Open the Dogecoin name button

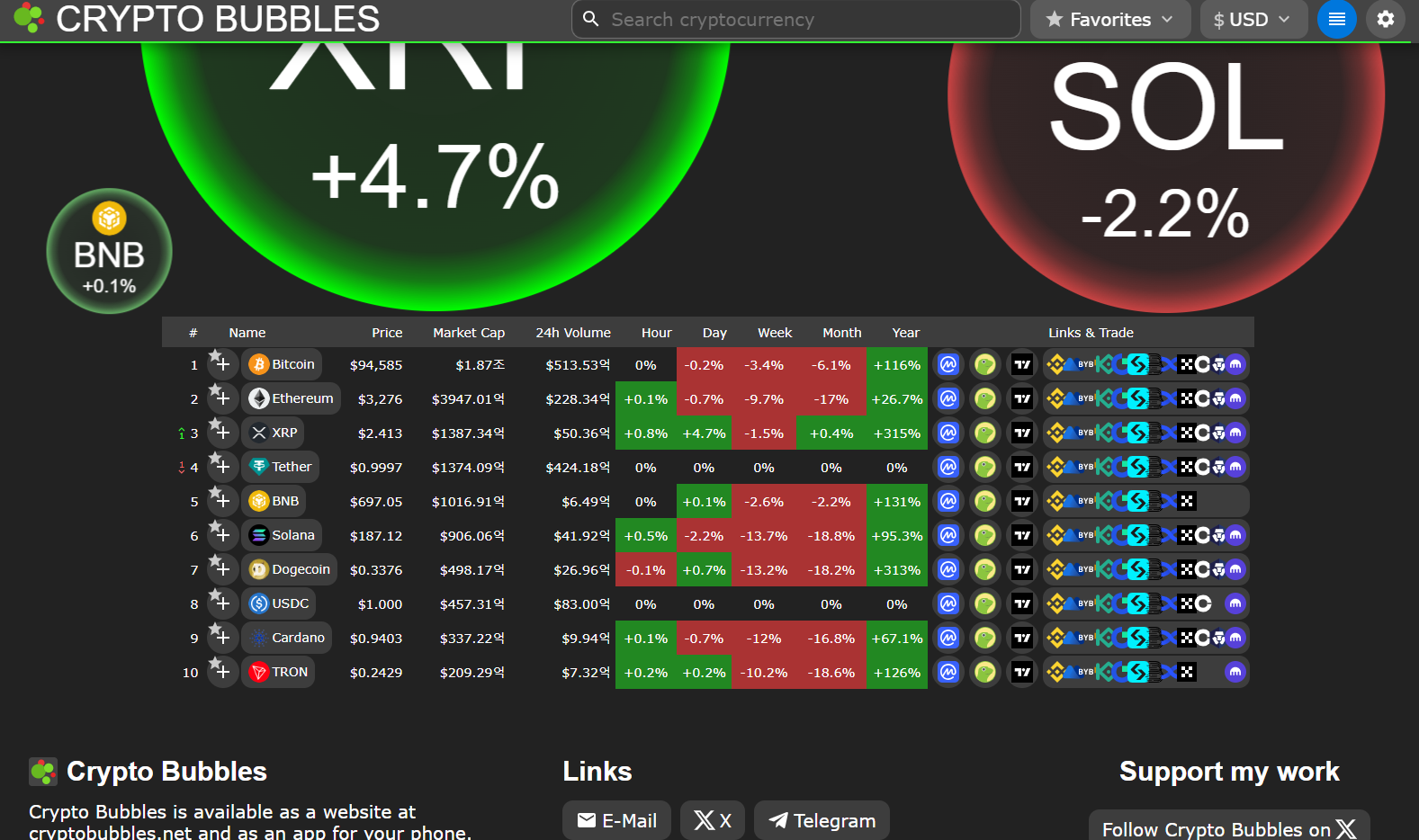click(x=289, y=569)
